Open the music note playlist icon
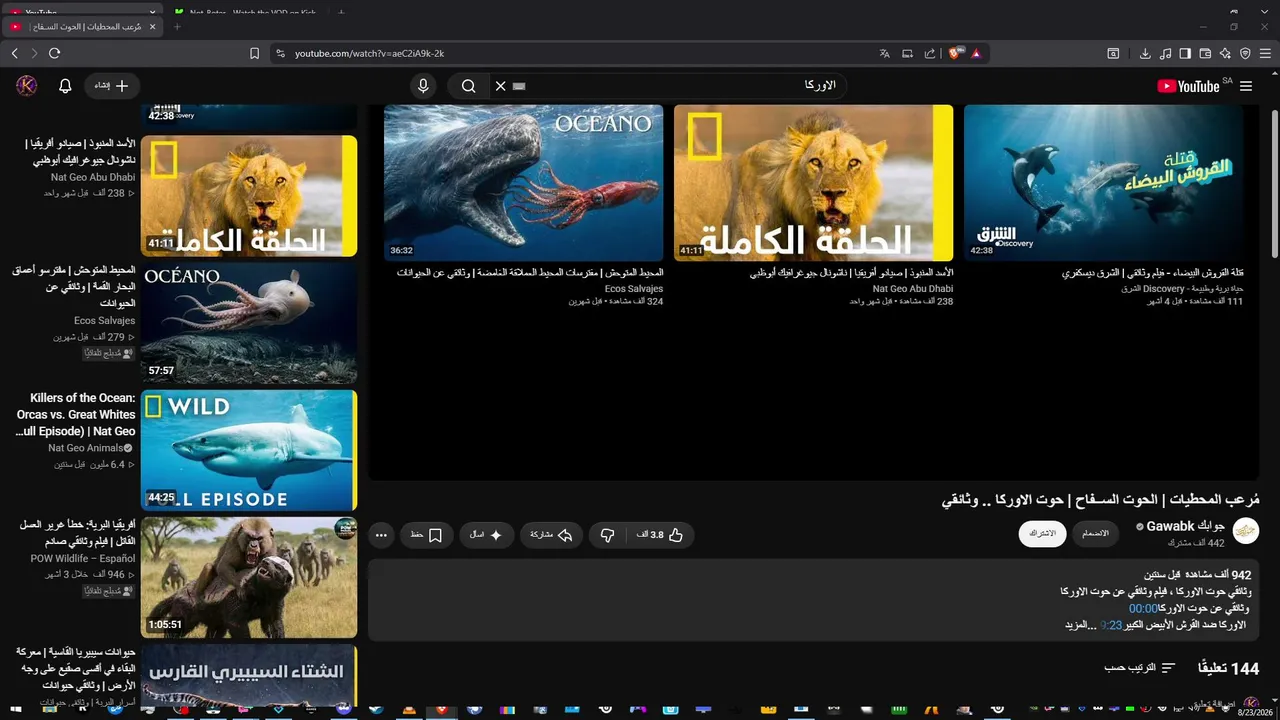 click(x=1165, y=53)
